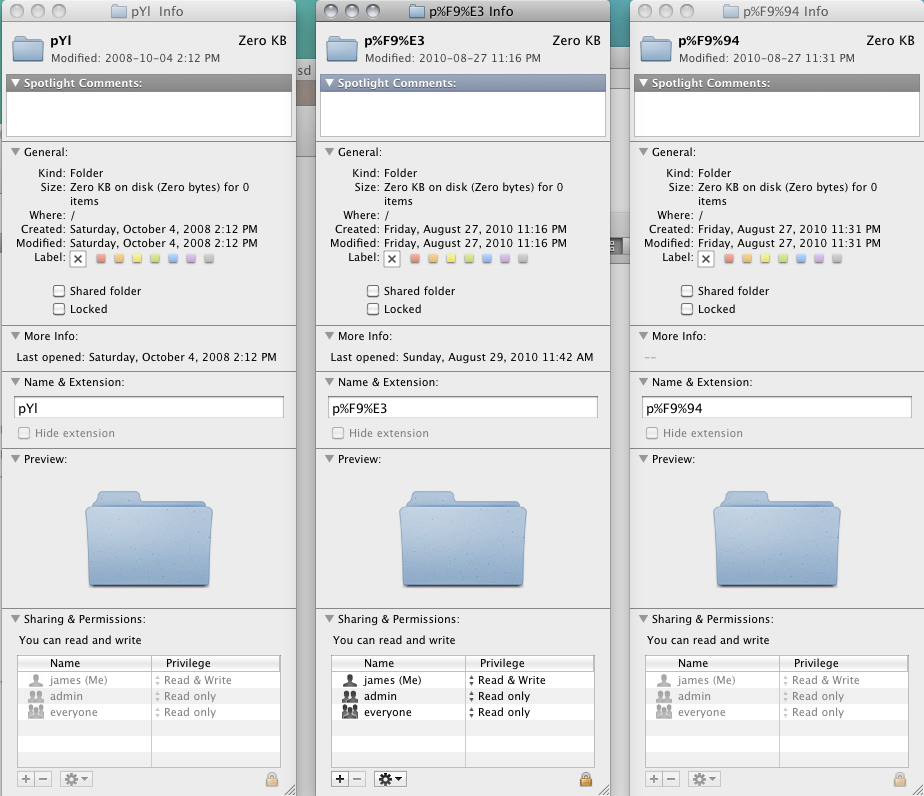
Task: Click the title bar proxy folder icon of p%F9%94 Info
Action: (x=731, y=11)
